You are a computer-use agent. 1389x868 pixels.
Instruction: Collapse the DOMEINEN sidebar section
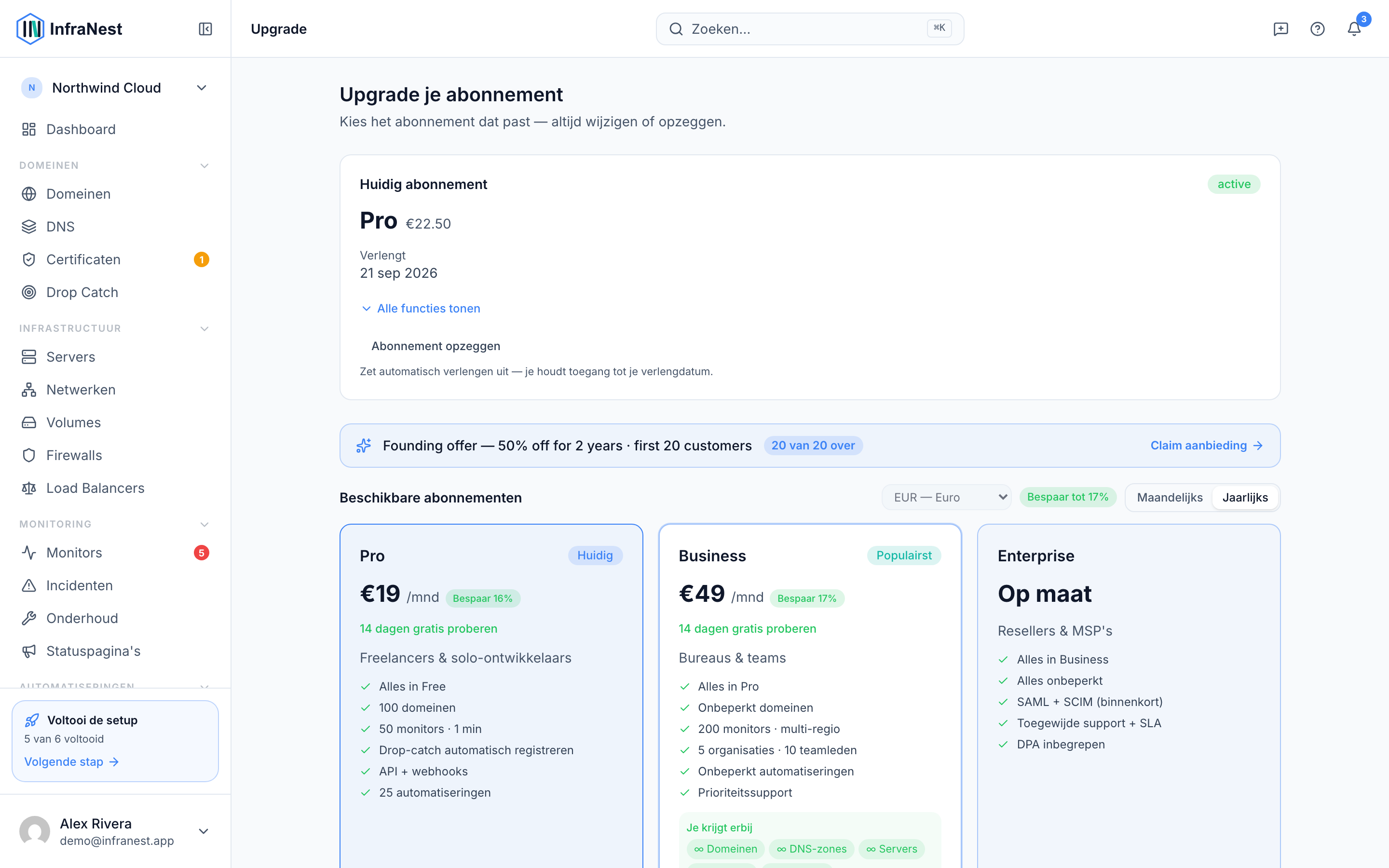204,166
